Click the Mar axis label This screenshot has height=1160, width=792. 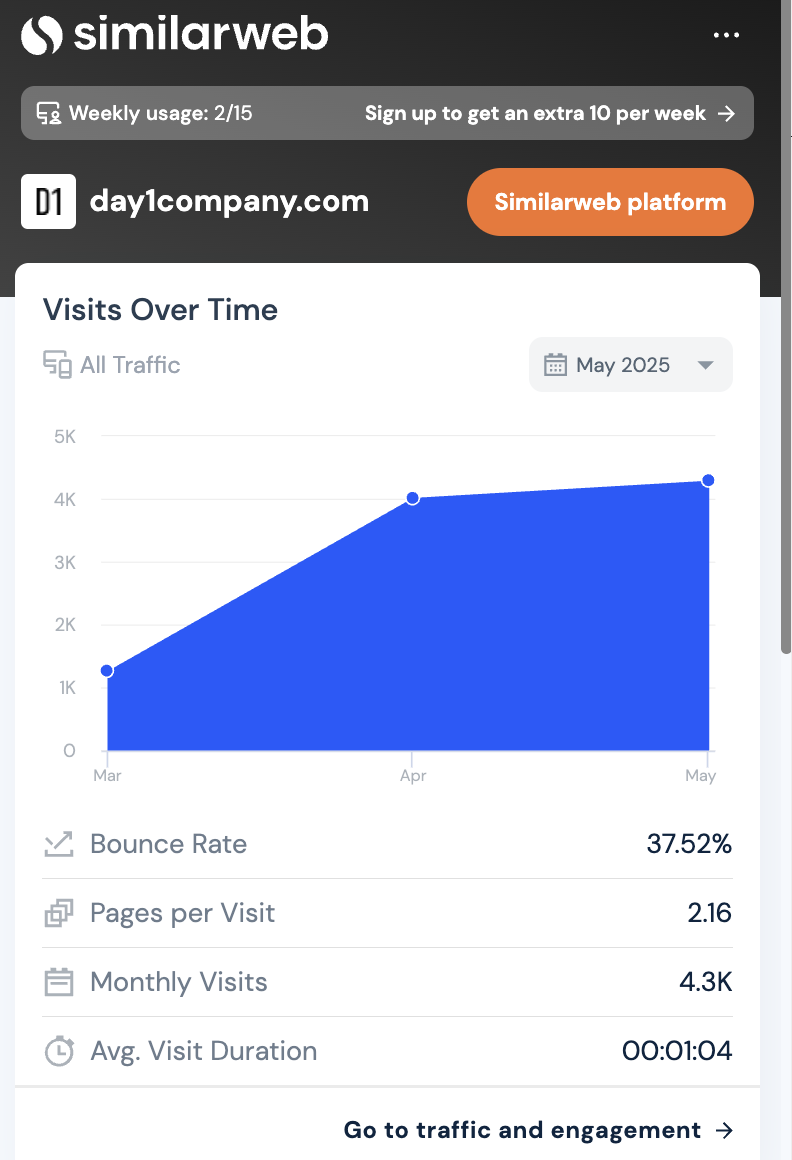tap(107, 775)
